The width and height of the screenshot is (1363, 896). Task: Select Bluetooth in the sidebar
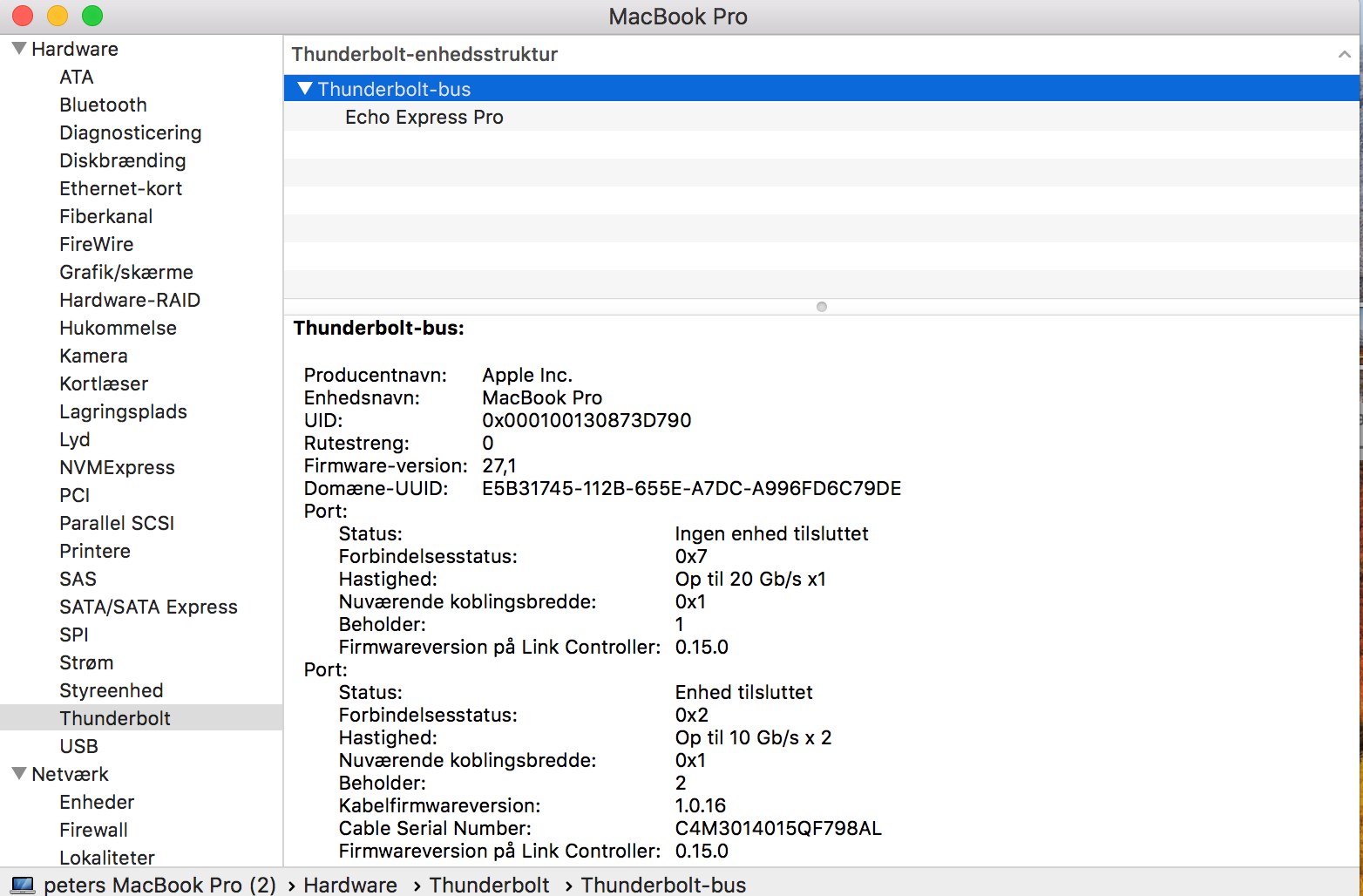click(103, 105)
